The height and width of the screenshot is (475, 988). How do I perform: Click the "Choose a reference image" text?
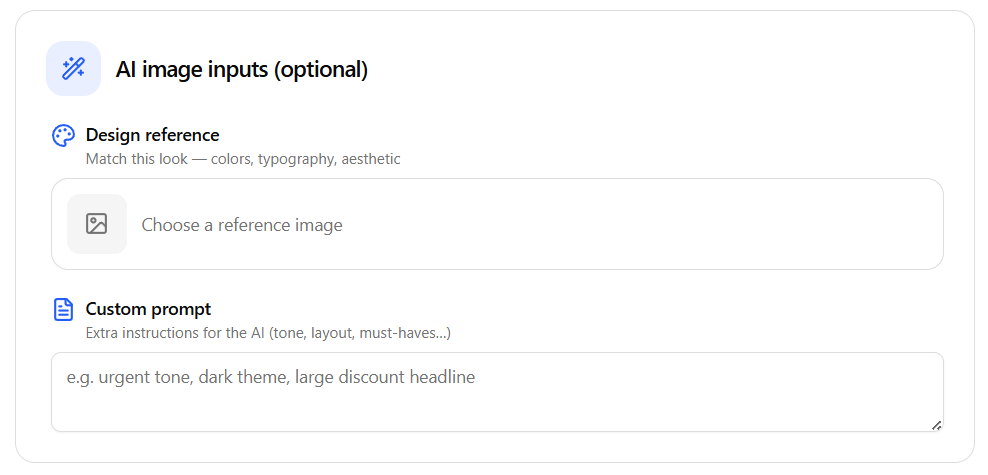[x=242, y=225]
